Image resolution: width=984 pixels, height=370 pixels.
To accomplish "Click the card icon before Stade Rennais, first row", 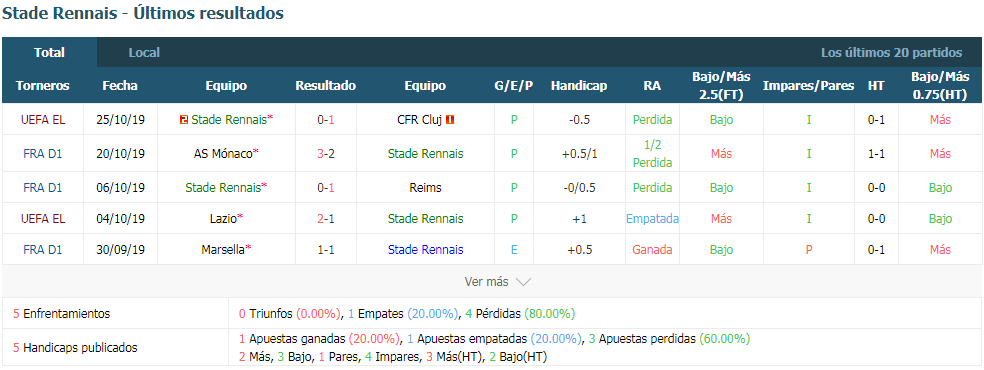I will 184,120.
